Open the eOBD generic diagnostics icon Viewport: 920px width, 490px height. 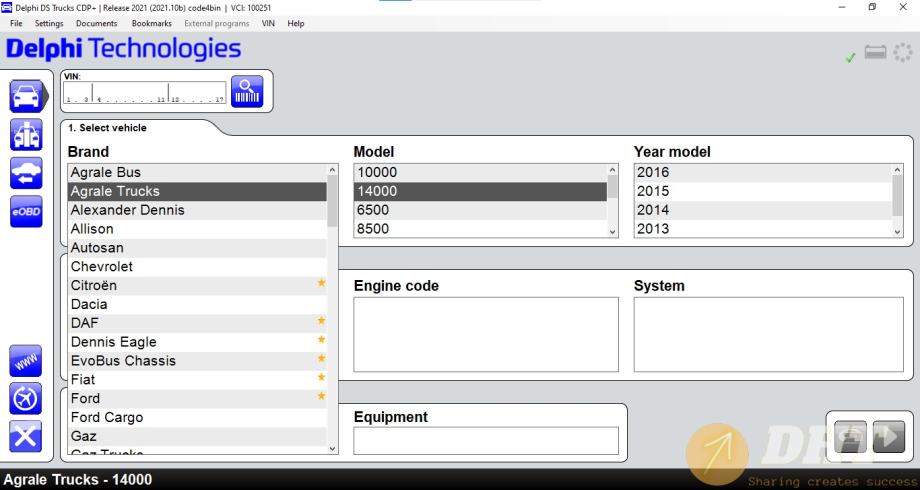tap(26, 211)
